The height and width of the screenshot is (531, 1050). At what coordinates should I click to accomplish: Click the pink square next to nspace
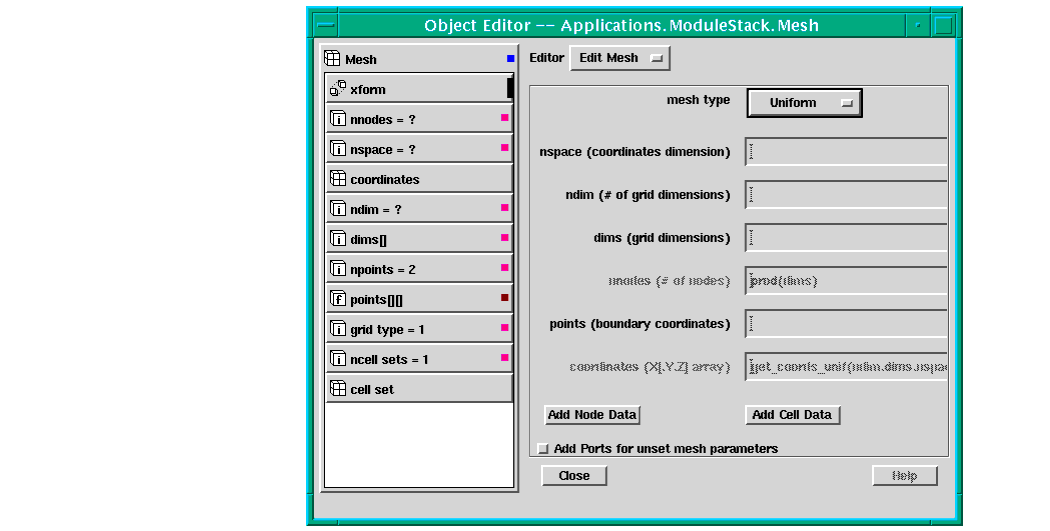pos(504,148)
